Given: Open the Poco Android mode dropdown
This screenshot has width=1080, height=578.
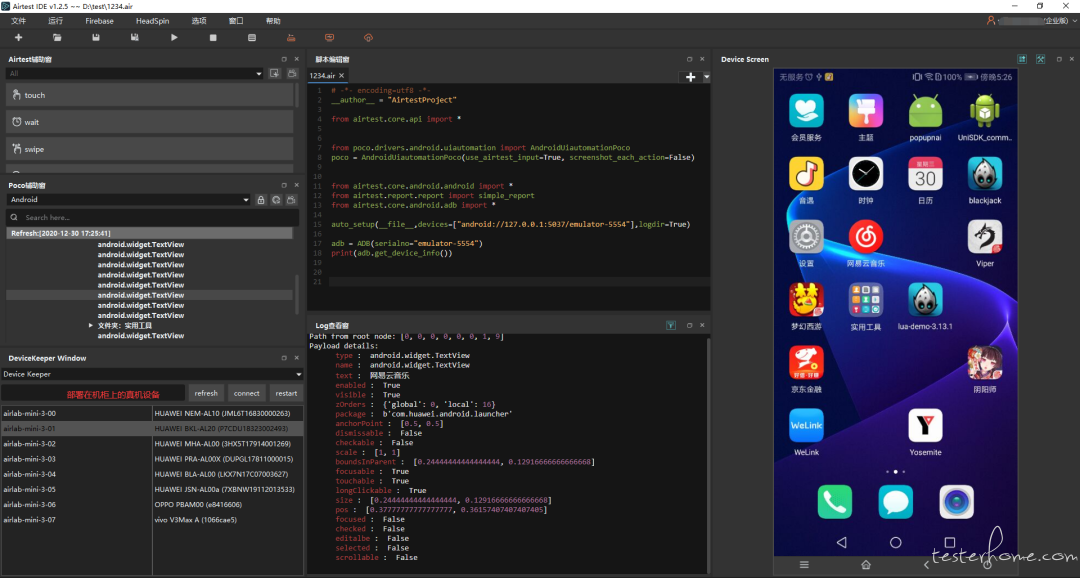Looking at the screenshot, I should 128,200.
